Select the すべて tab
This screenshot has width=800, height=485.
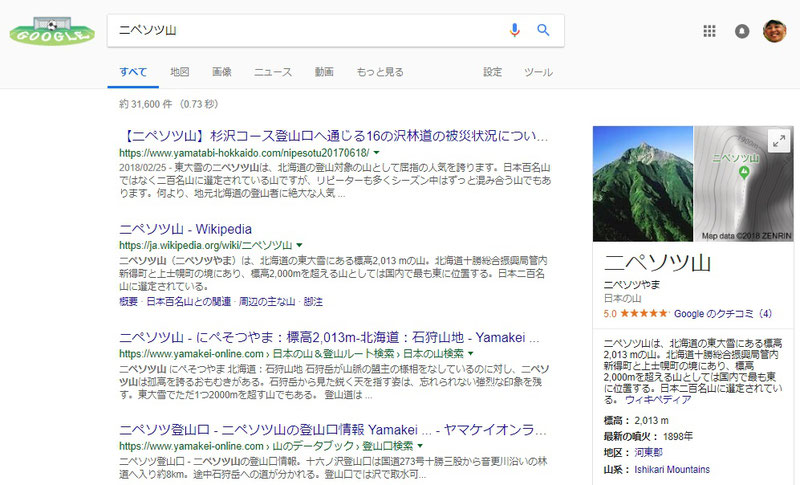(133, 72)
